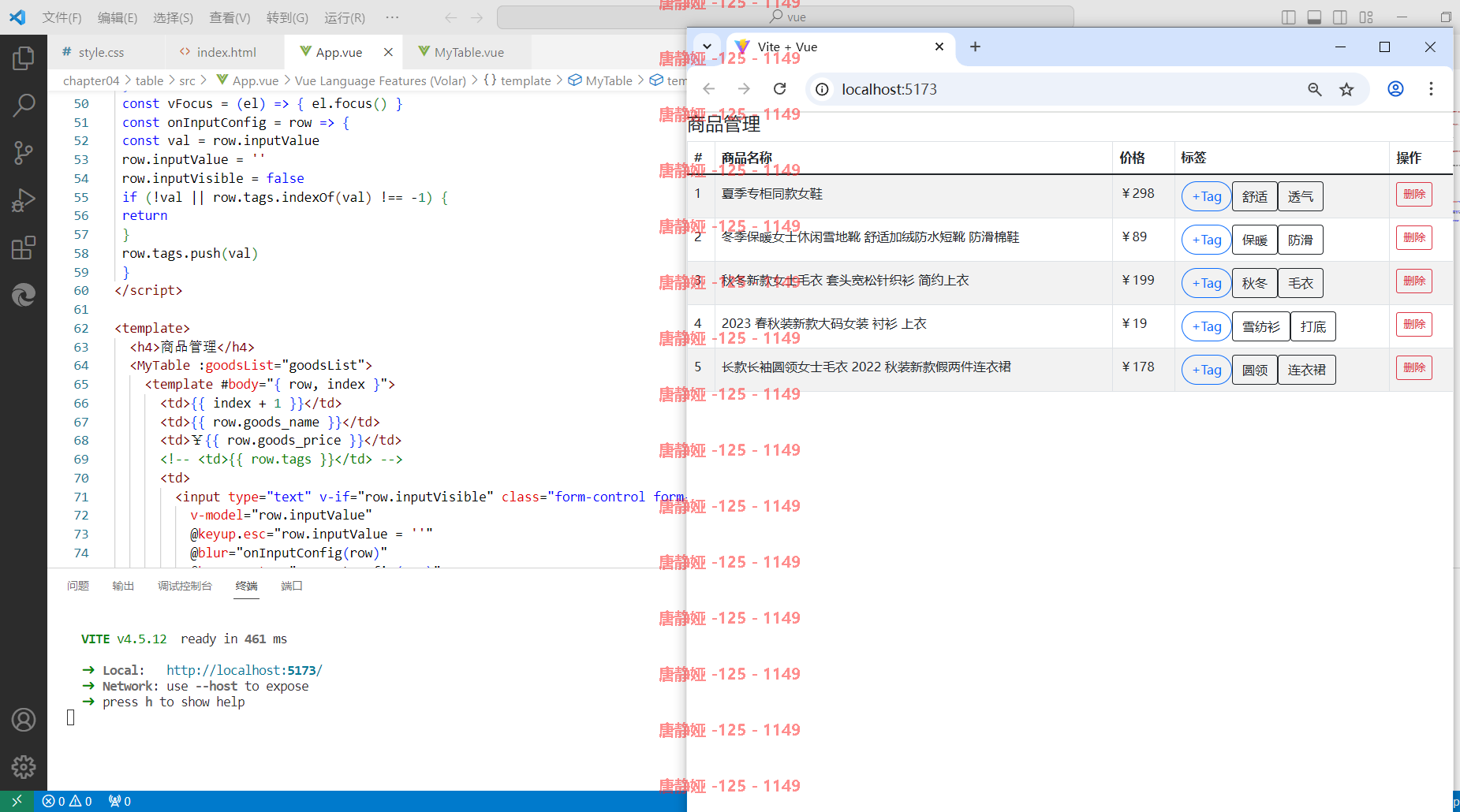The image size is (1460, 812).
Task: Click the ports forwarded status indicator
Action: (120, 801)
